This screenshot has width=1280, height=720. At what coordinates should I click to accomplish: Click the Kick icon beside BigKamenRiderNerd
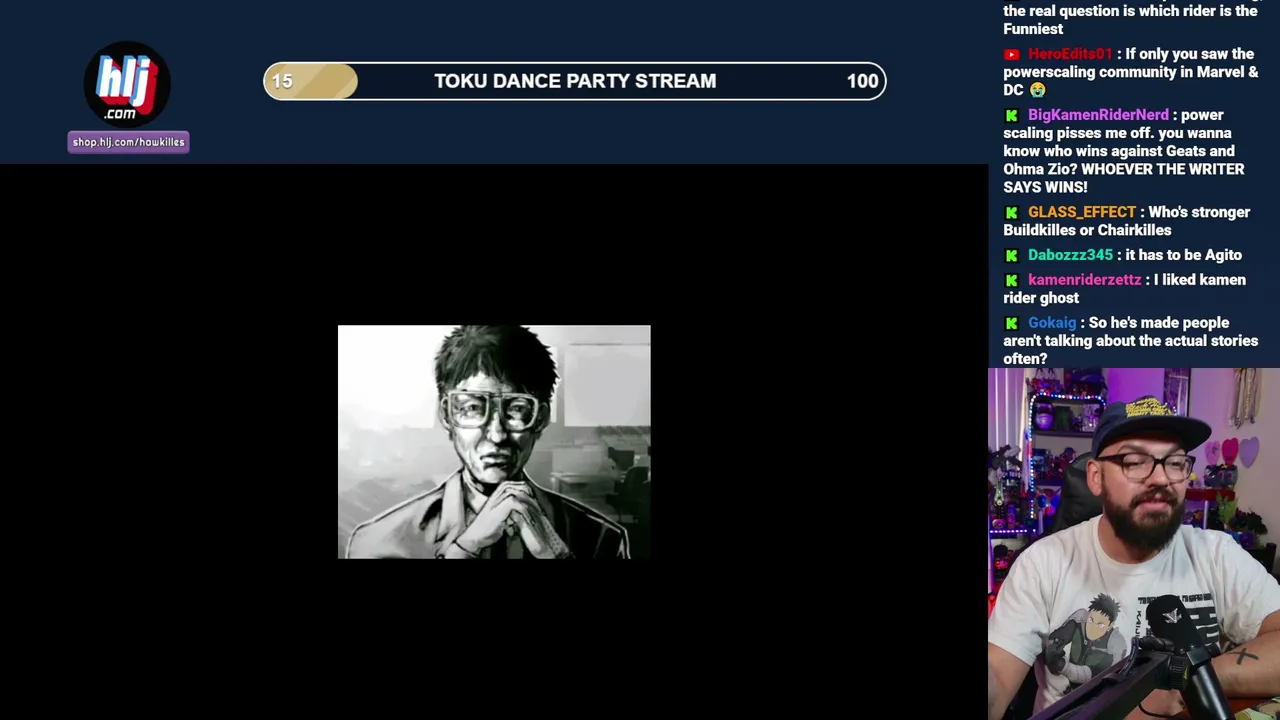tap(1012, 116)
